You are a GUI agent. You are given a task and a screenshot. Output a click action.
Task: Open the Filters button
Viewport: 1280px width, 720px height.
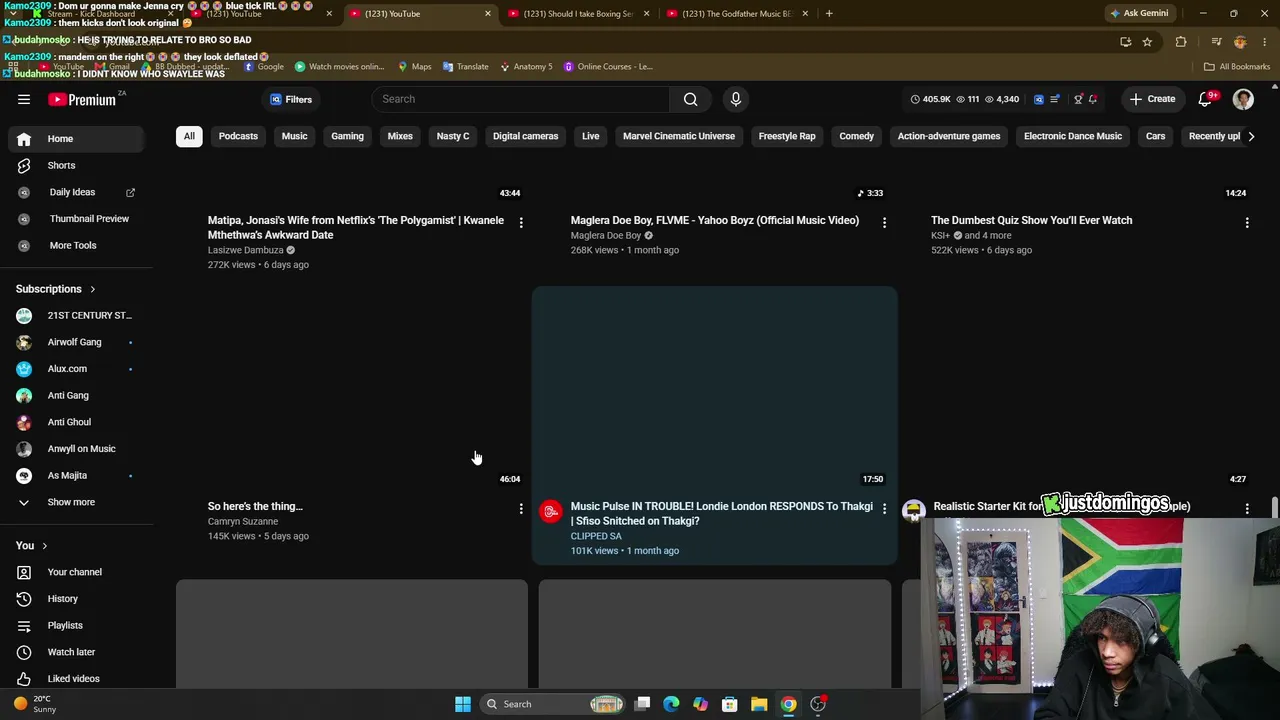291,99
